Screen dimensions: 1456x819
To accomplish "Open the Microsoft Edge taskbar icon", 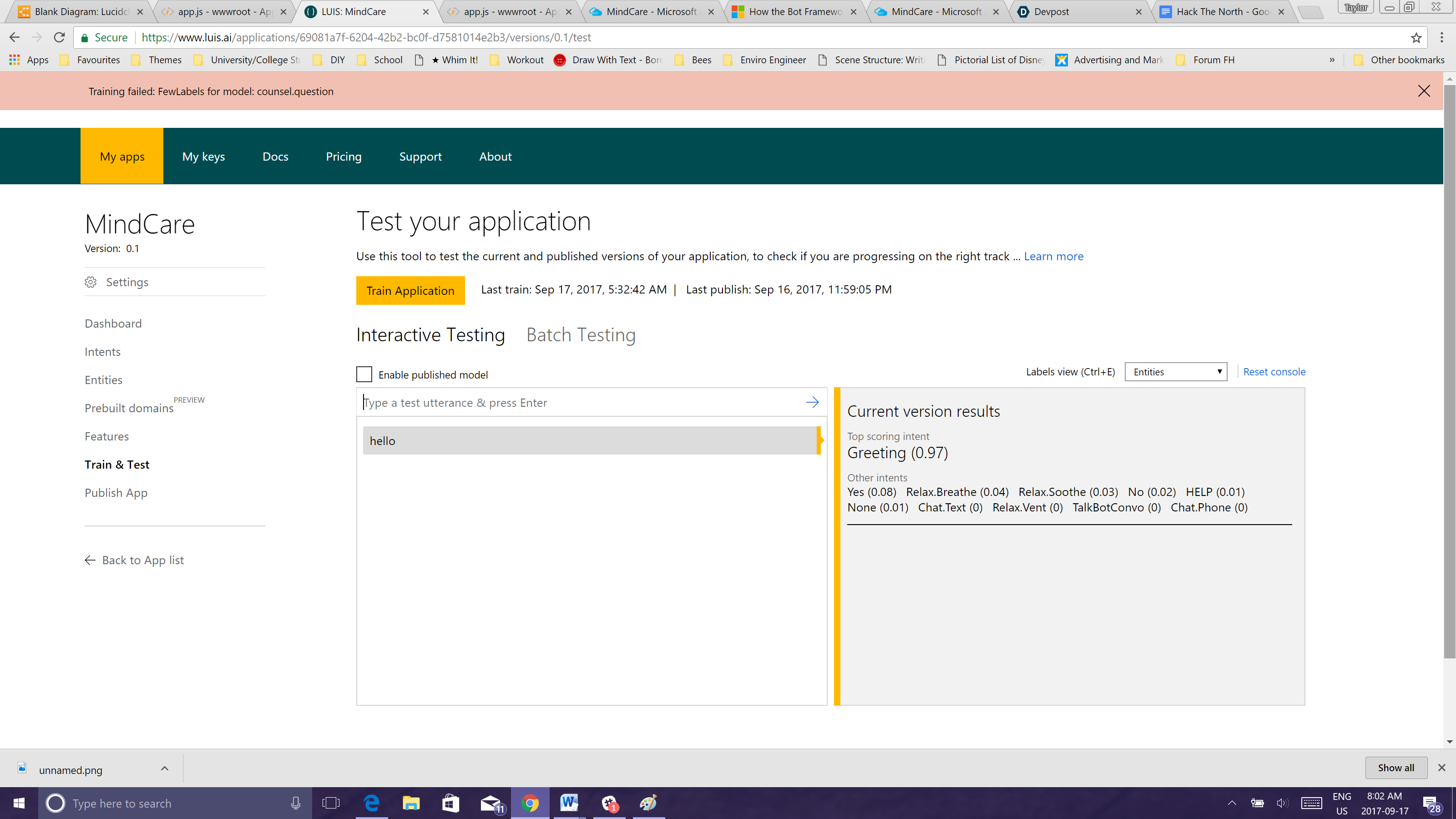I will (x=371, y=803).
